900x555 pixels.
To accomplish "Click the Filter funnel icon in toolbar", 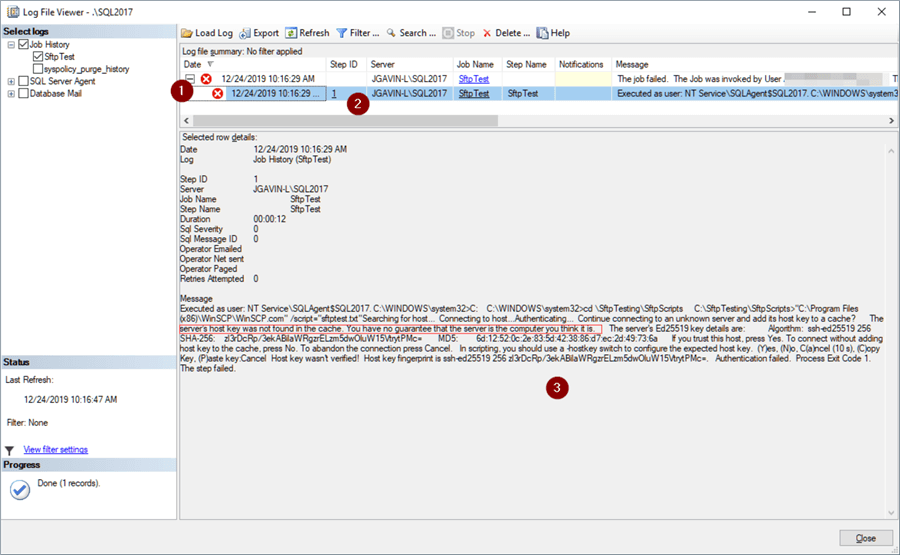I will [342, 33].
